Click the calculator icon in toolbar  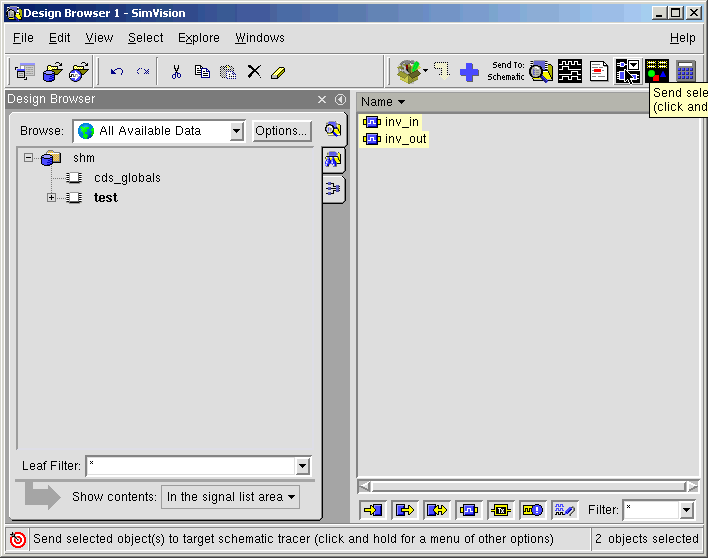tap(685, 71)
